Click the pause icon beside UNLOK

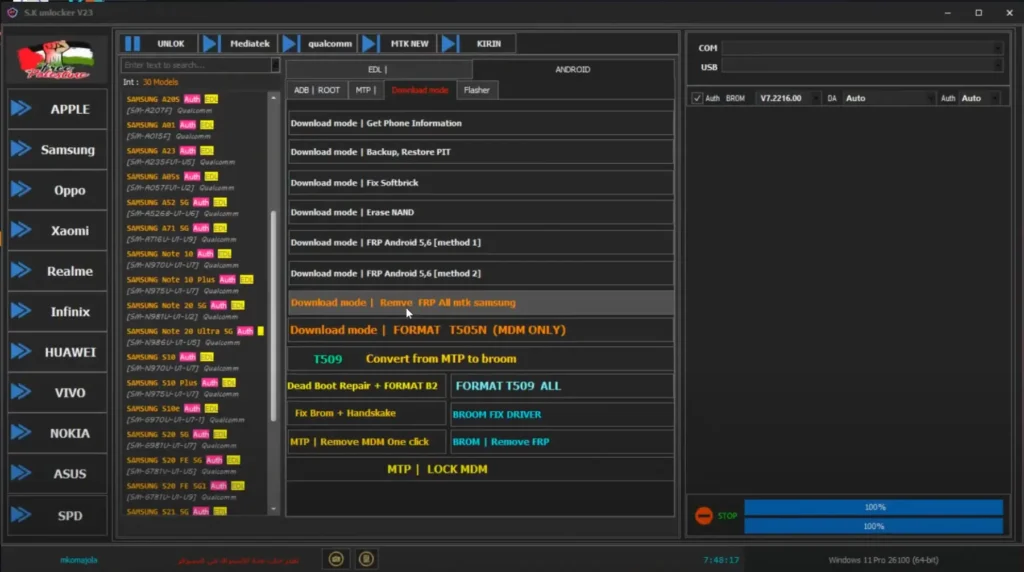coord(132,44)
